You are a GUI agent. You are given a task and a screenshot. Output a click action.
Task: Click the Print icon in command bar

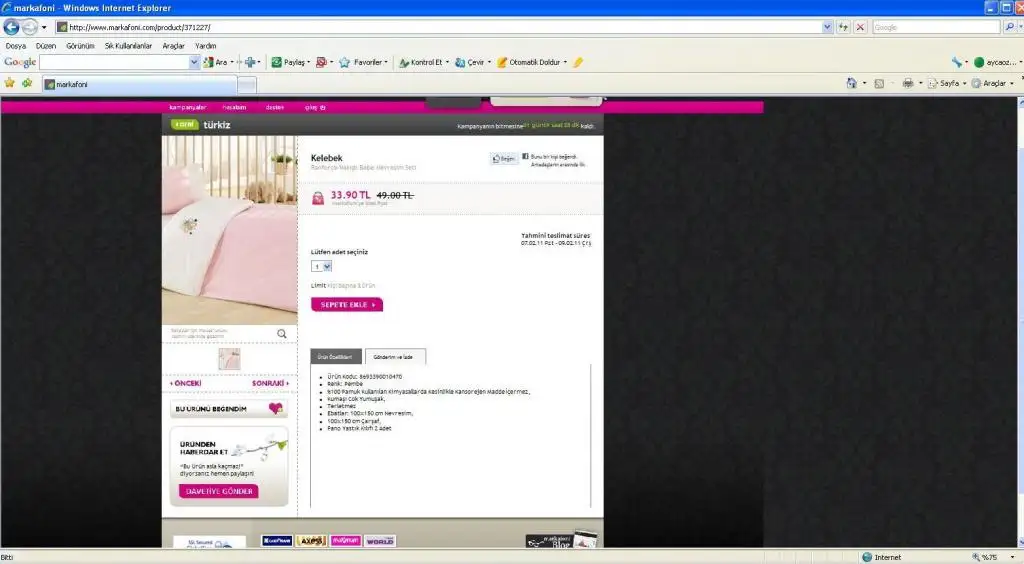click(x=907, y=83)
